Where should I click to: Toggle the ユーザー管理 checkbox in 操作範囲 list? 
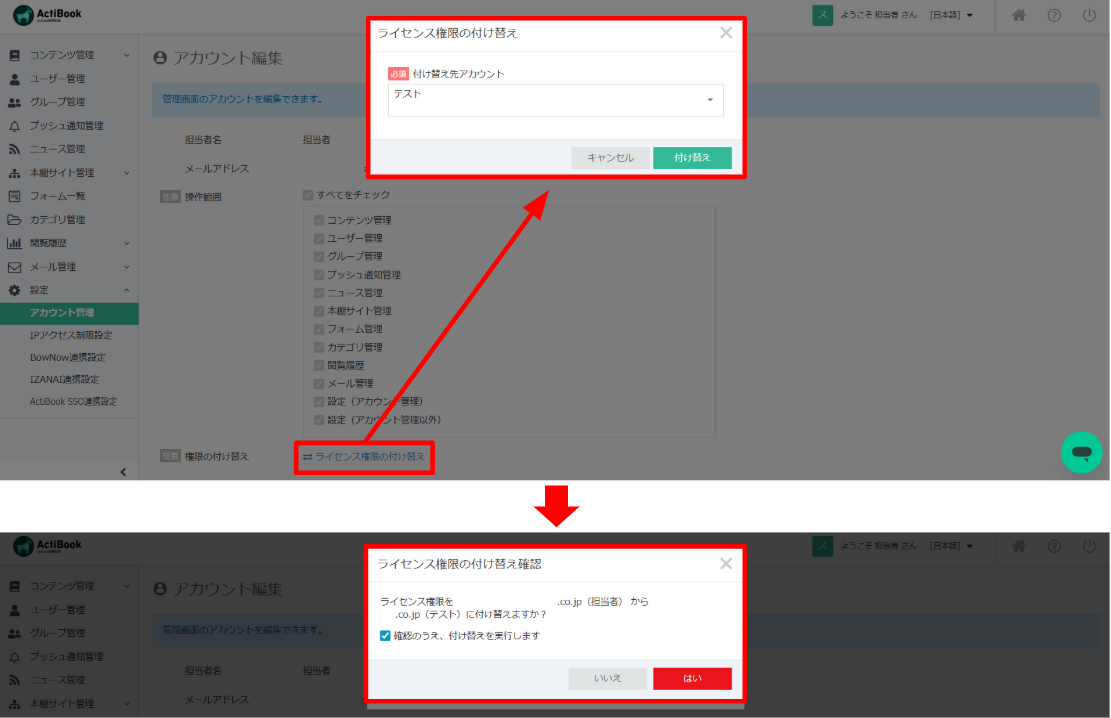point(319,238)
